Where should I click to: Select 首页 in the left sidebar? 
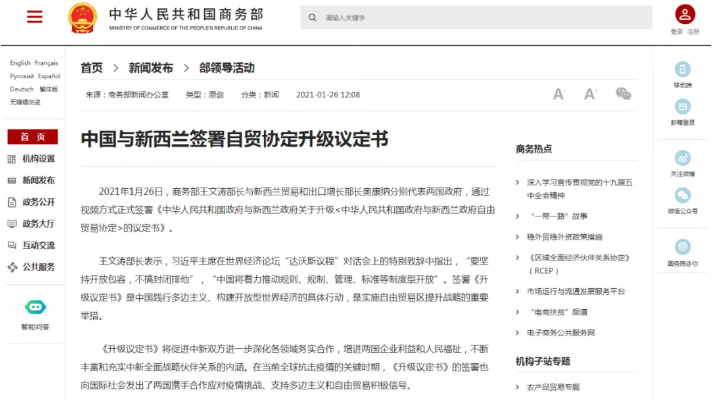click(33, 137)
